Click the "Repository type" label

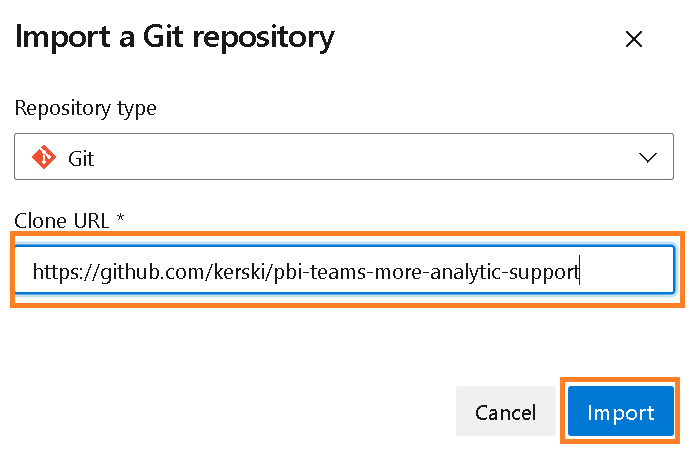(86, 108)
